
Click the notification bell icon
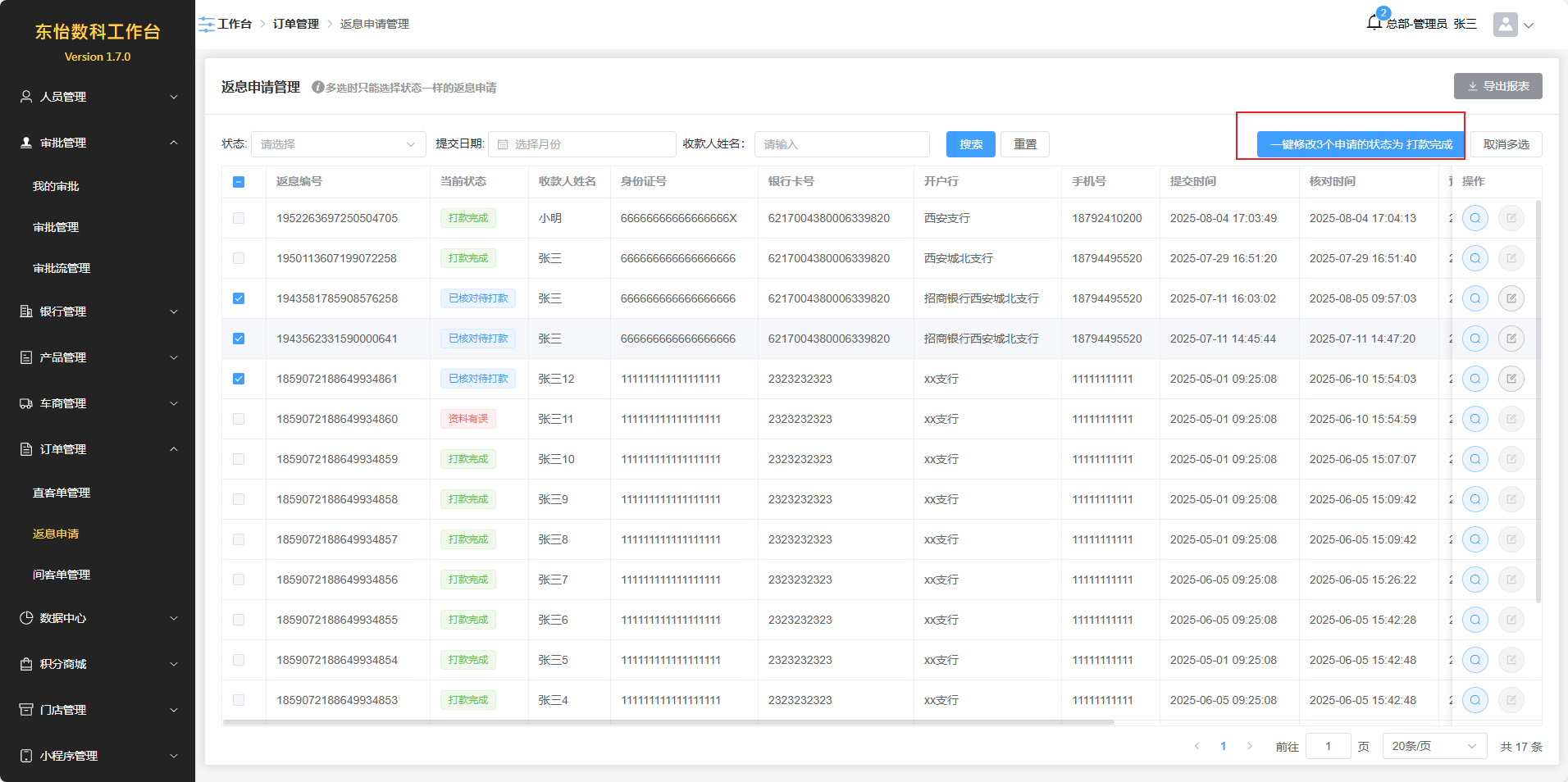tap(1374, 23)
